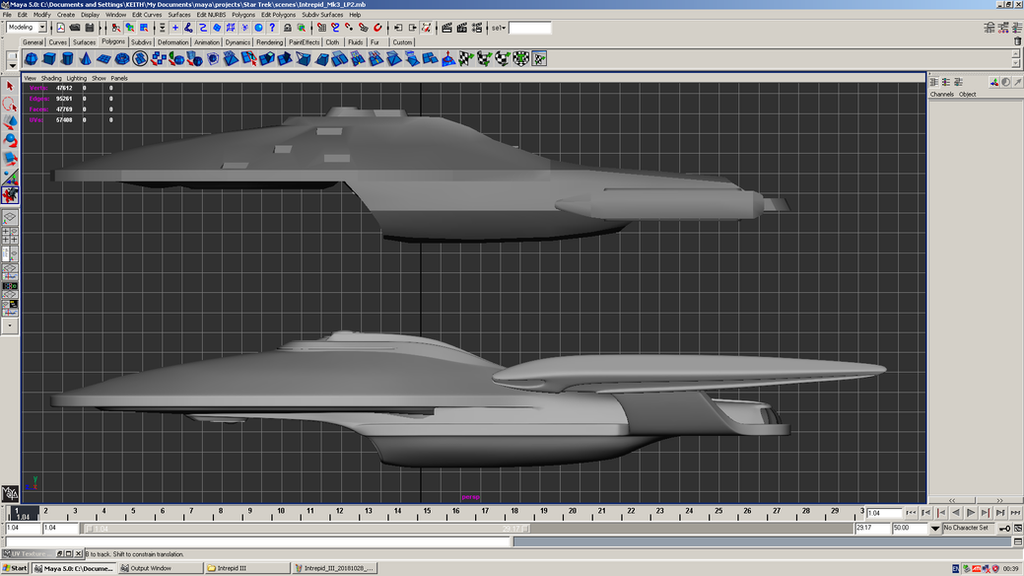Open the Script Editor icon
1024x576 pixels.
pos(1018,541)
